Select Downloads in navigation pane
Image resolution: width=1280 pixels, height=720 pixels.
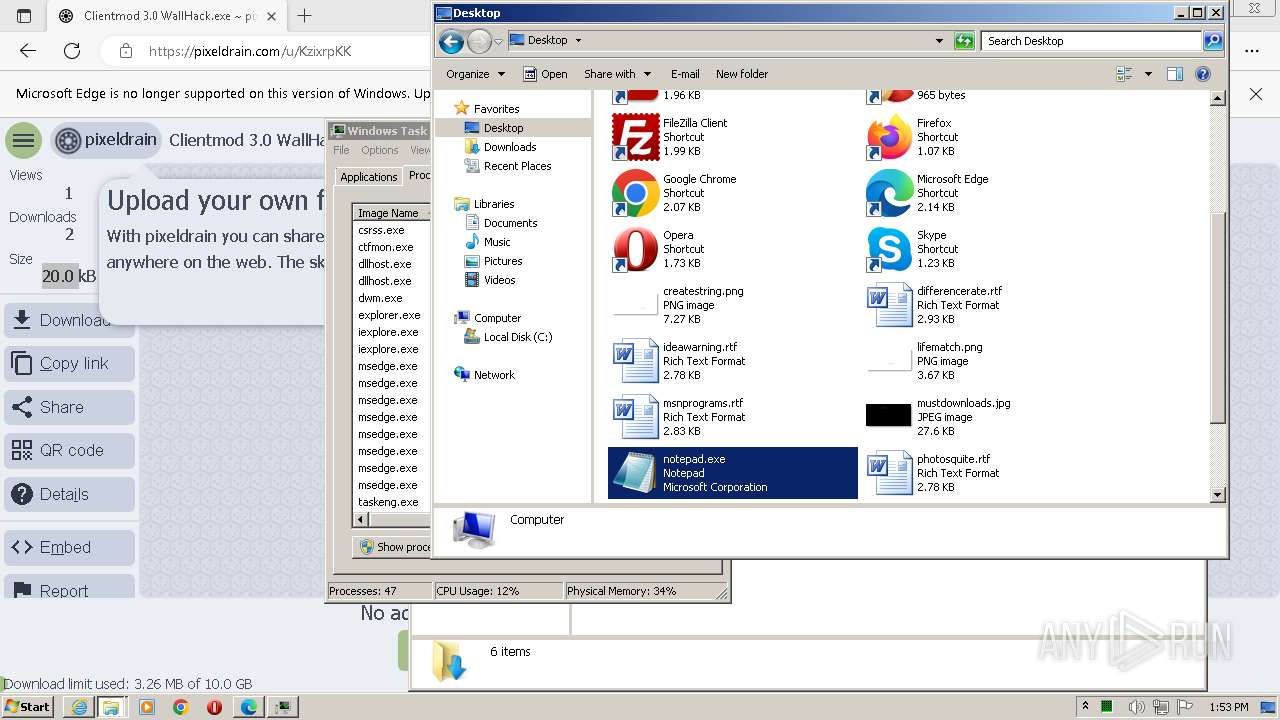click(x=510, y=147)
